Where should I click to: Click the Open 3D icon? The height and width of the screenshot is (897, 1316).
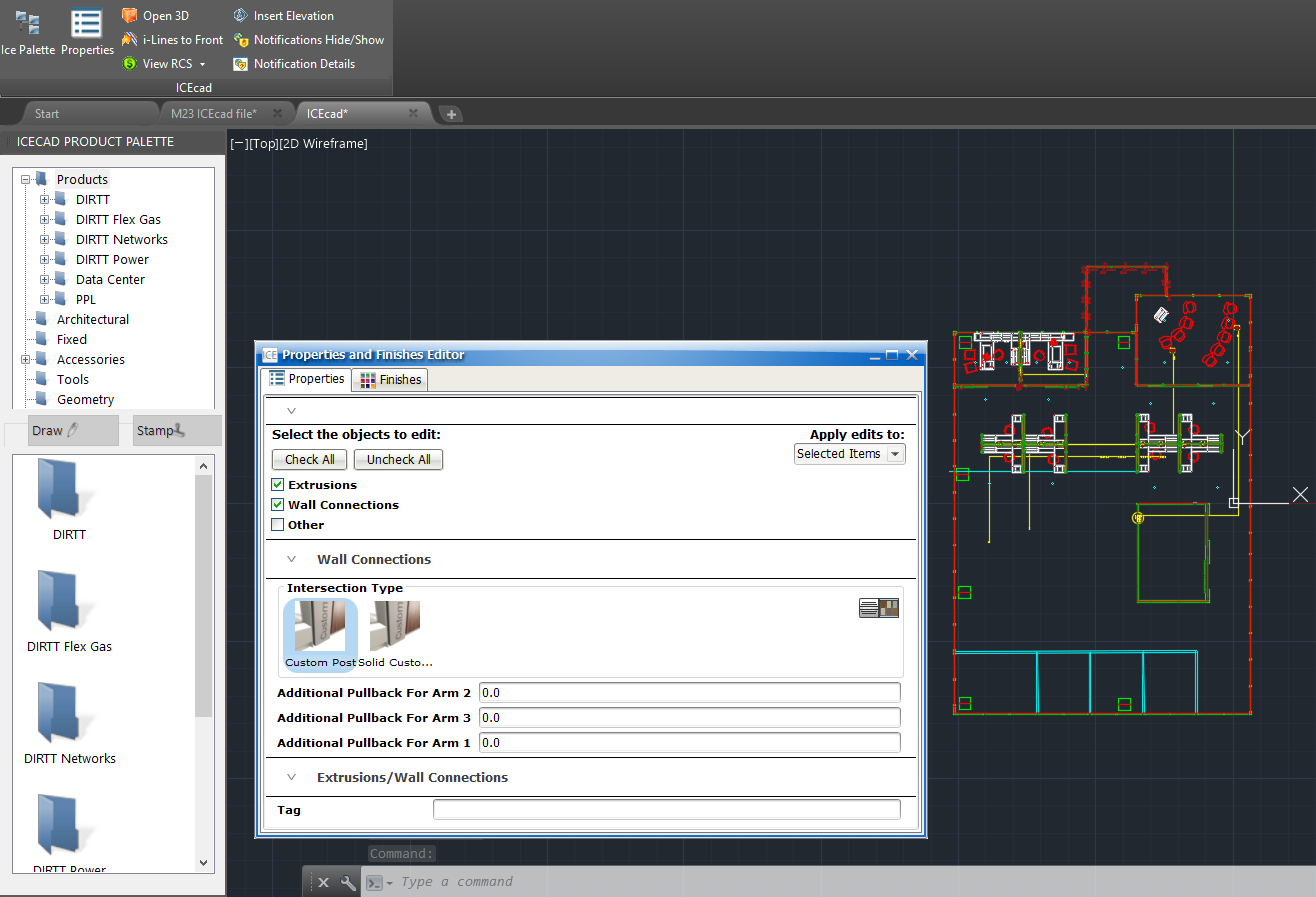[130, 15]
